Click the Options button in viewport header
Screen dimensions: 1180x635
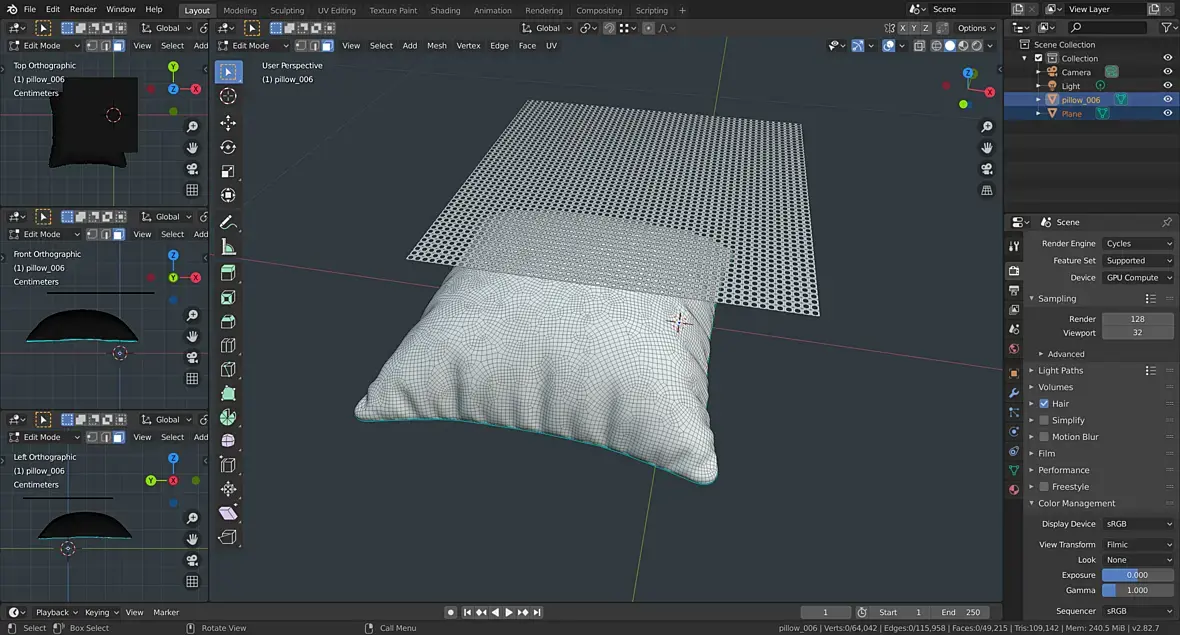click(975, 28)
